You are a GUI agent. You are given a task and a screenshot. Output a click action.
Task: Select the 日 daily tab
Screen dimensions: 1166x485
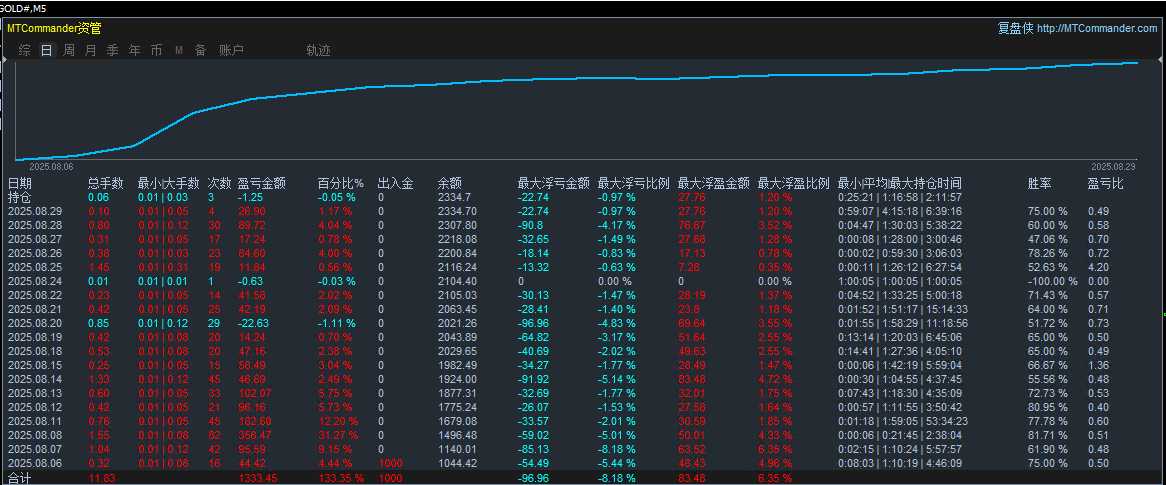pos(47,51)
